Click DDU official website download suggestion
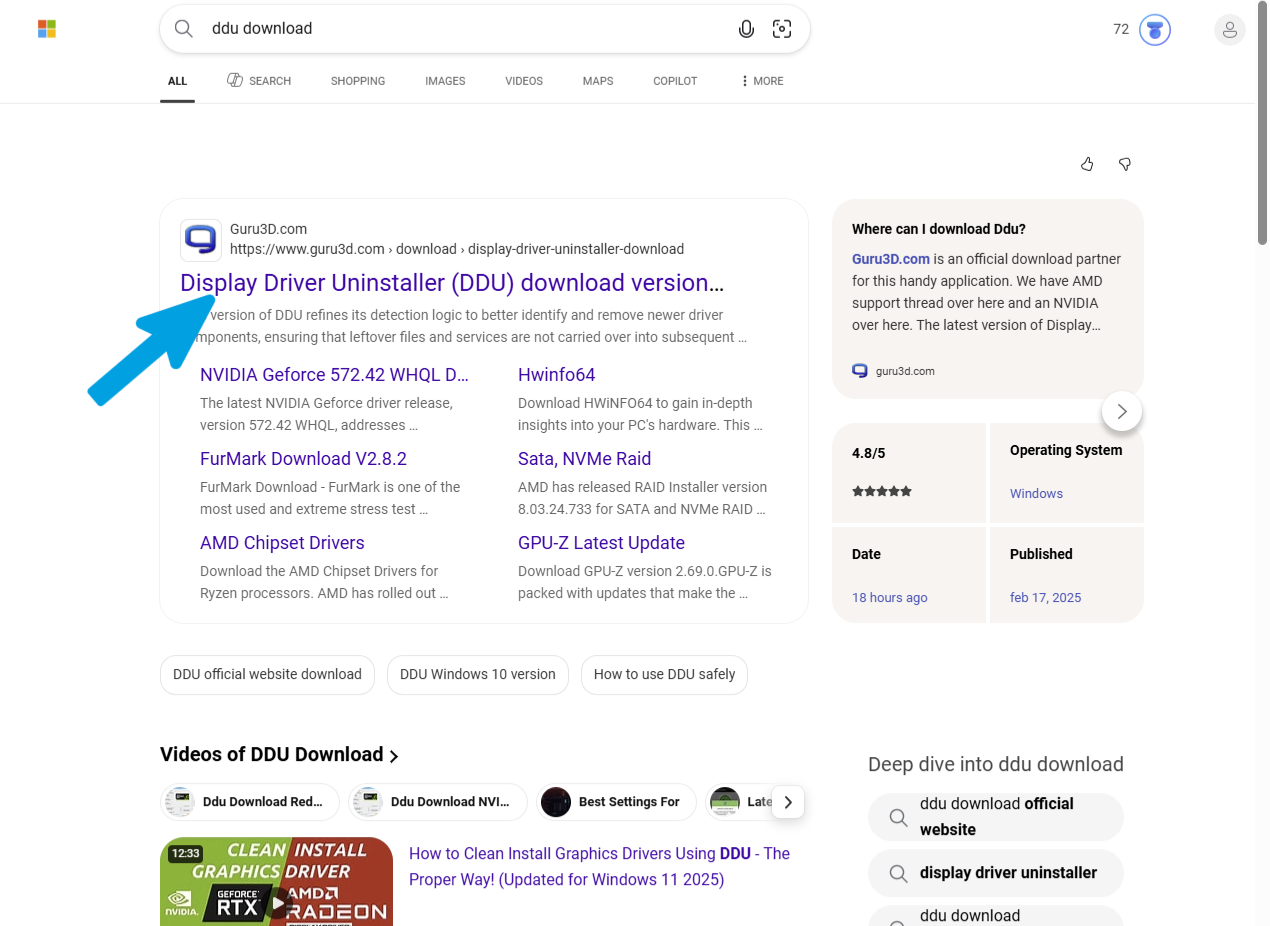Image resolution: width=1270 pixels, height=926 pixels. pyautogui.click(x=267, y=674)
